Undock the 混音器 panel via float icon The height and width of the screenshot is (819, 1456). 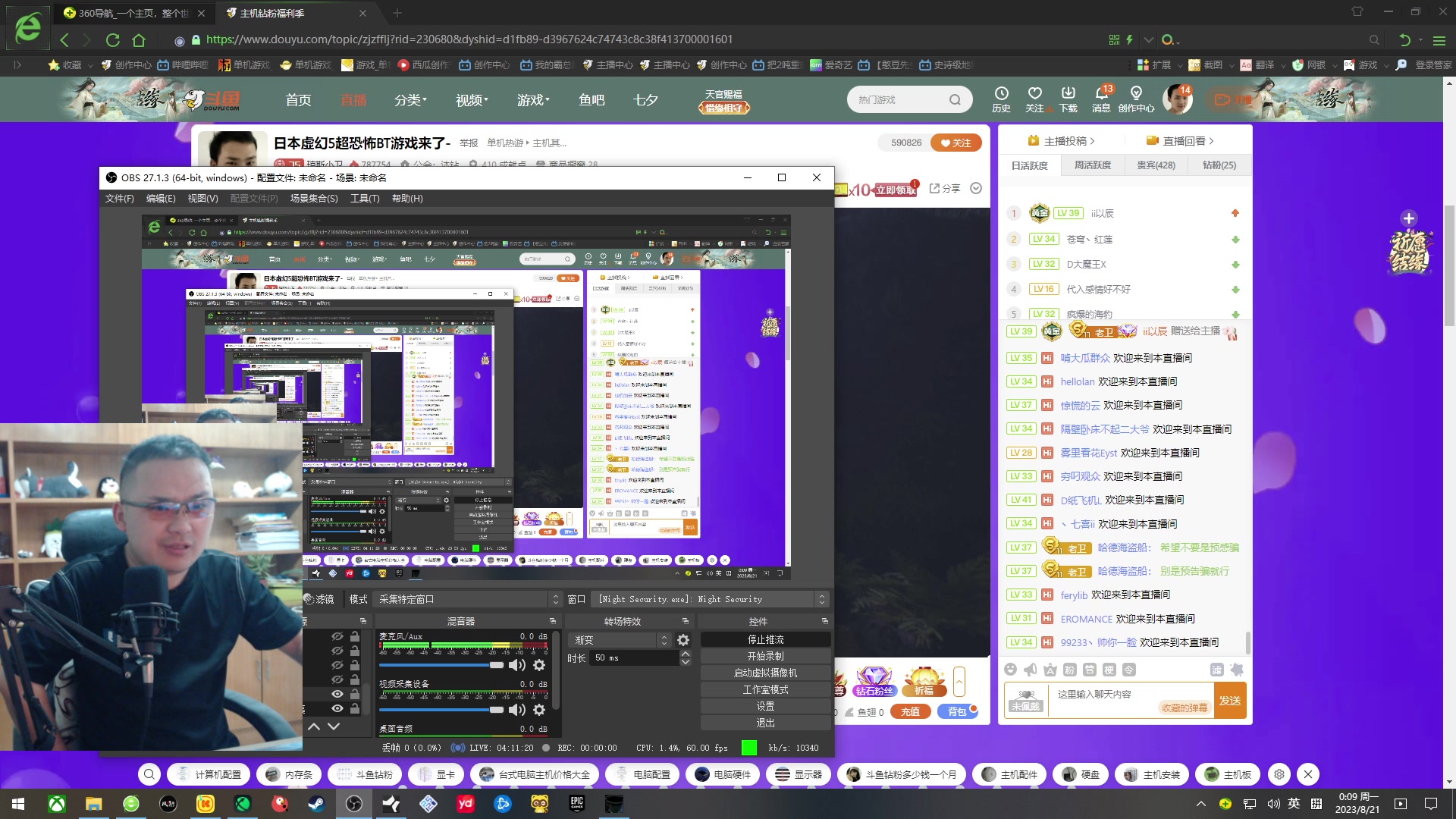point(553,621)
